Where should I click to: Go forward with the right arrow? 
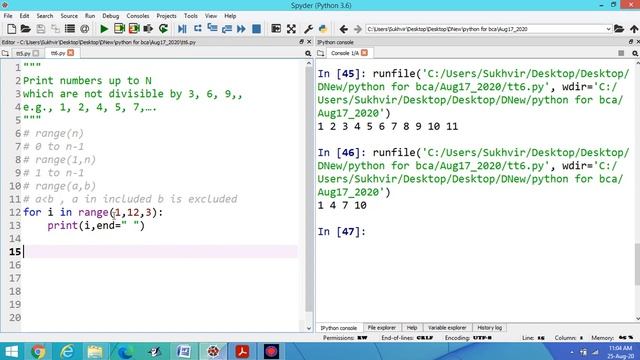click(x=358, y=29)
